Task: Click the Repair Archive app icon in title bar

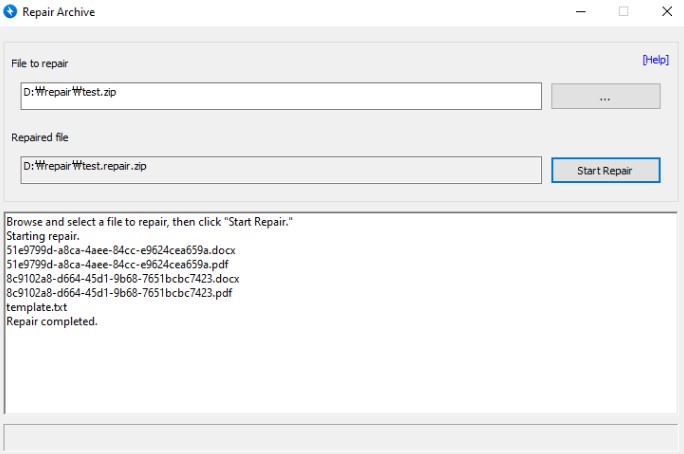Action: [x=10, y=11]
